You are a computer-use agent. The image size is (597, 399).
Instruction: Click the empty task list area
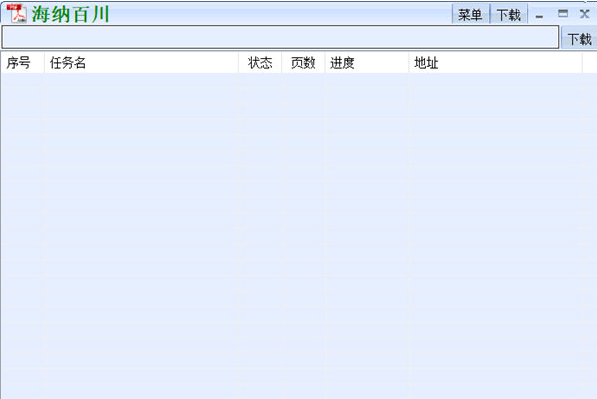298,236
